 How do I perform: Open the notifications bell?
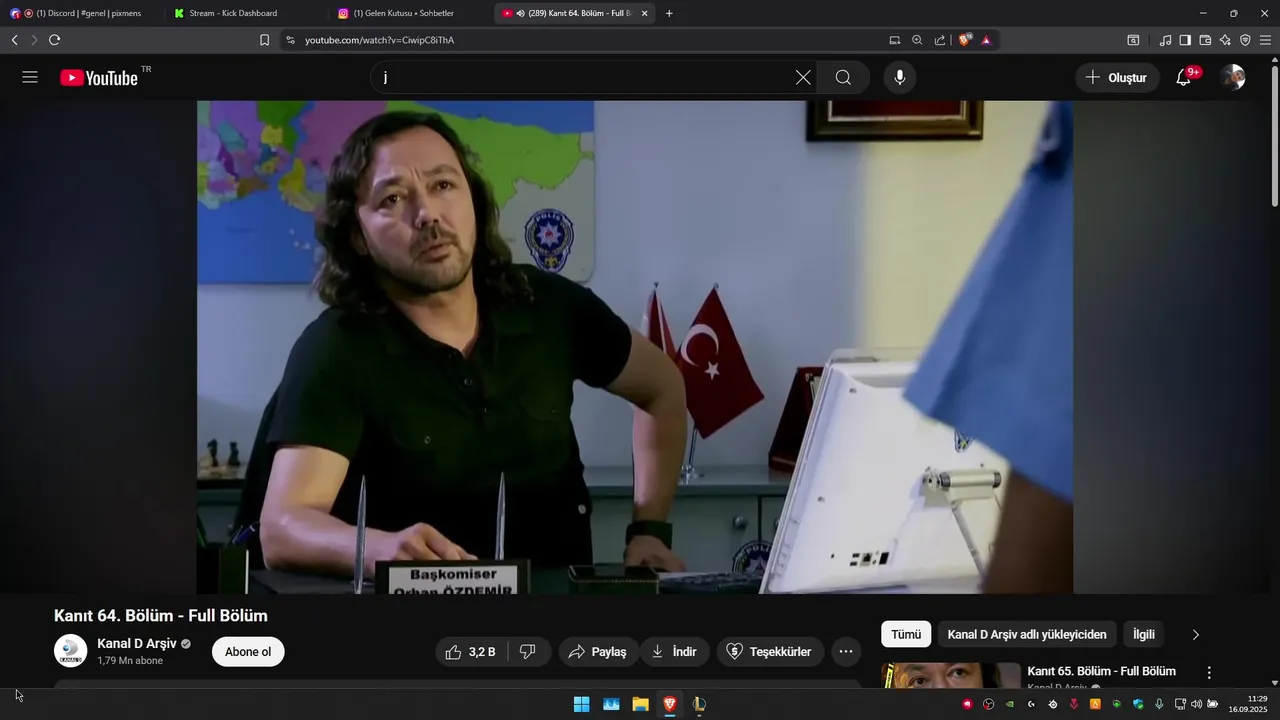tap(1185, 77)
